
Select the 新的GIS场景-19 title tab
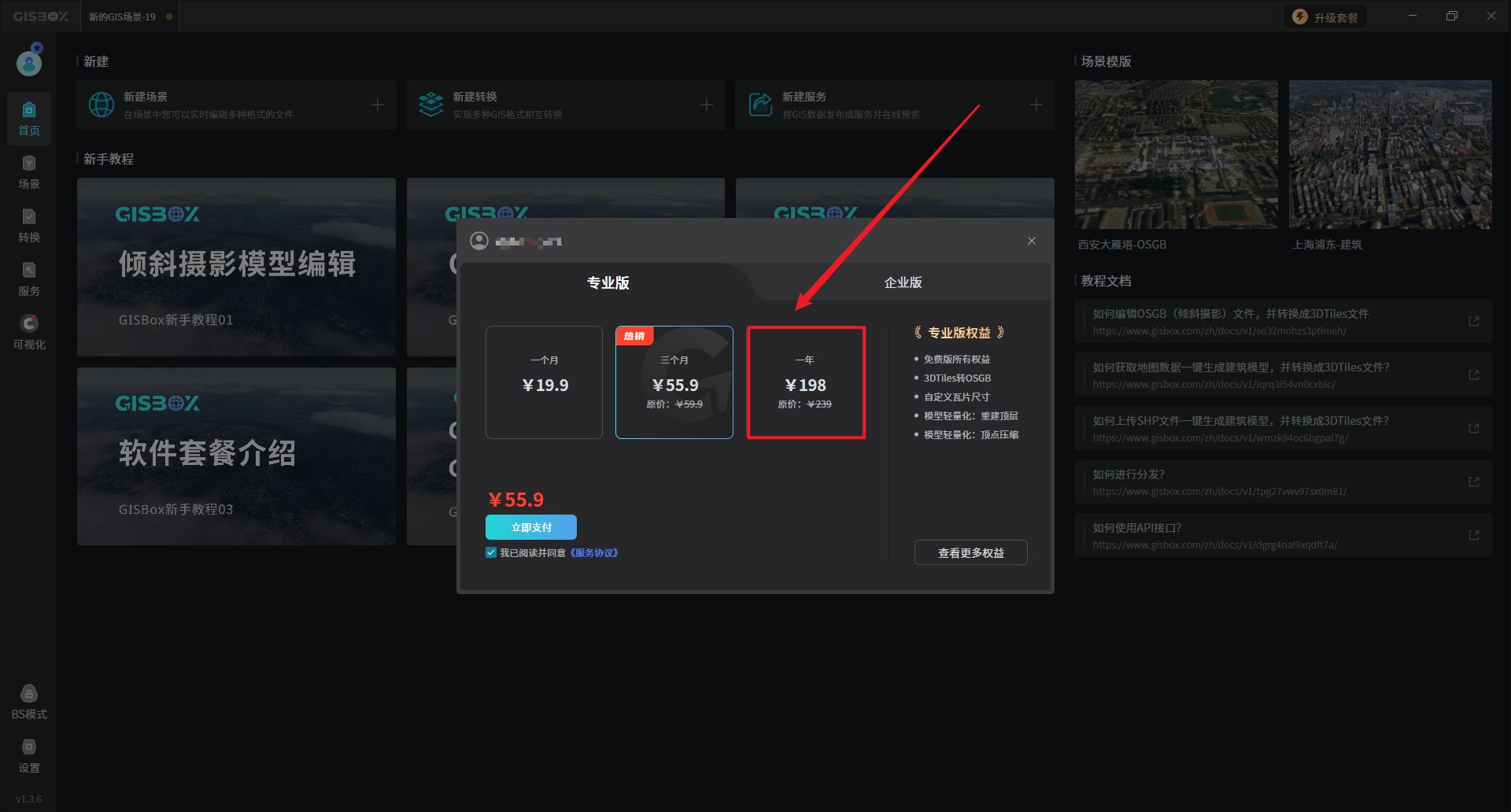(x=130, y=17)
